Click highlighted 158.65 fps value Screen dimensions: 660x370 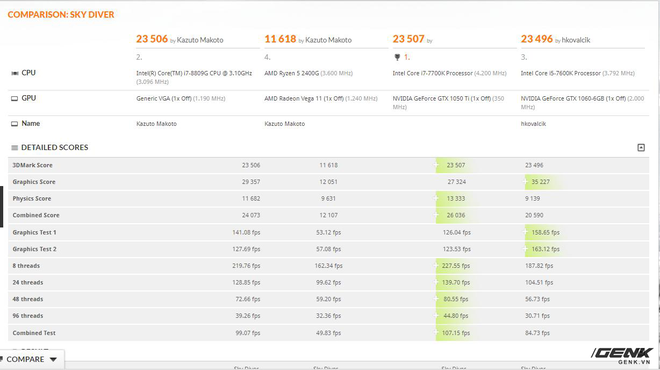click(x=546, y=232)
